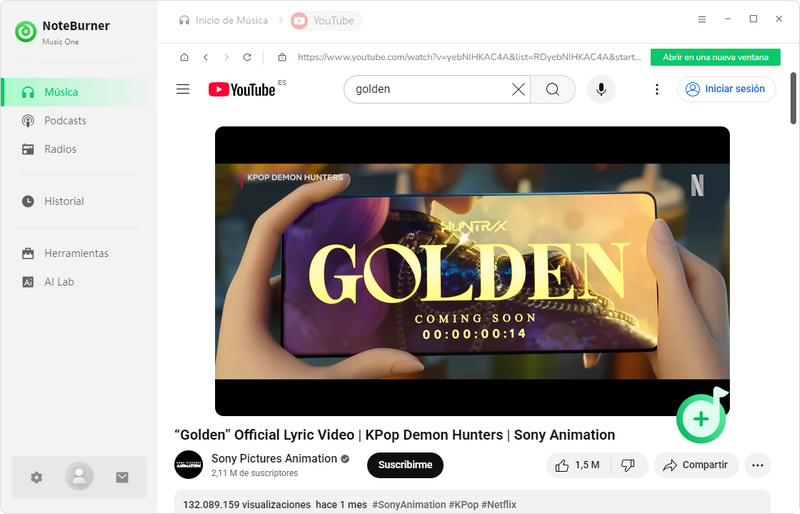This screenshot has height=514, width=800.
Task: Click the magnifier search button
Action: [553, 89]
